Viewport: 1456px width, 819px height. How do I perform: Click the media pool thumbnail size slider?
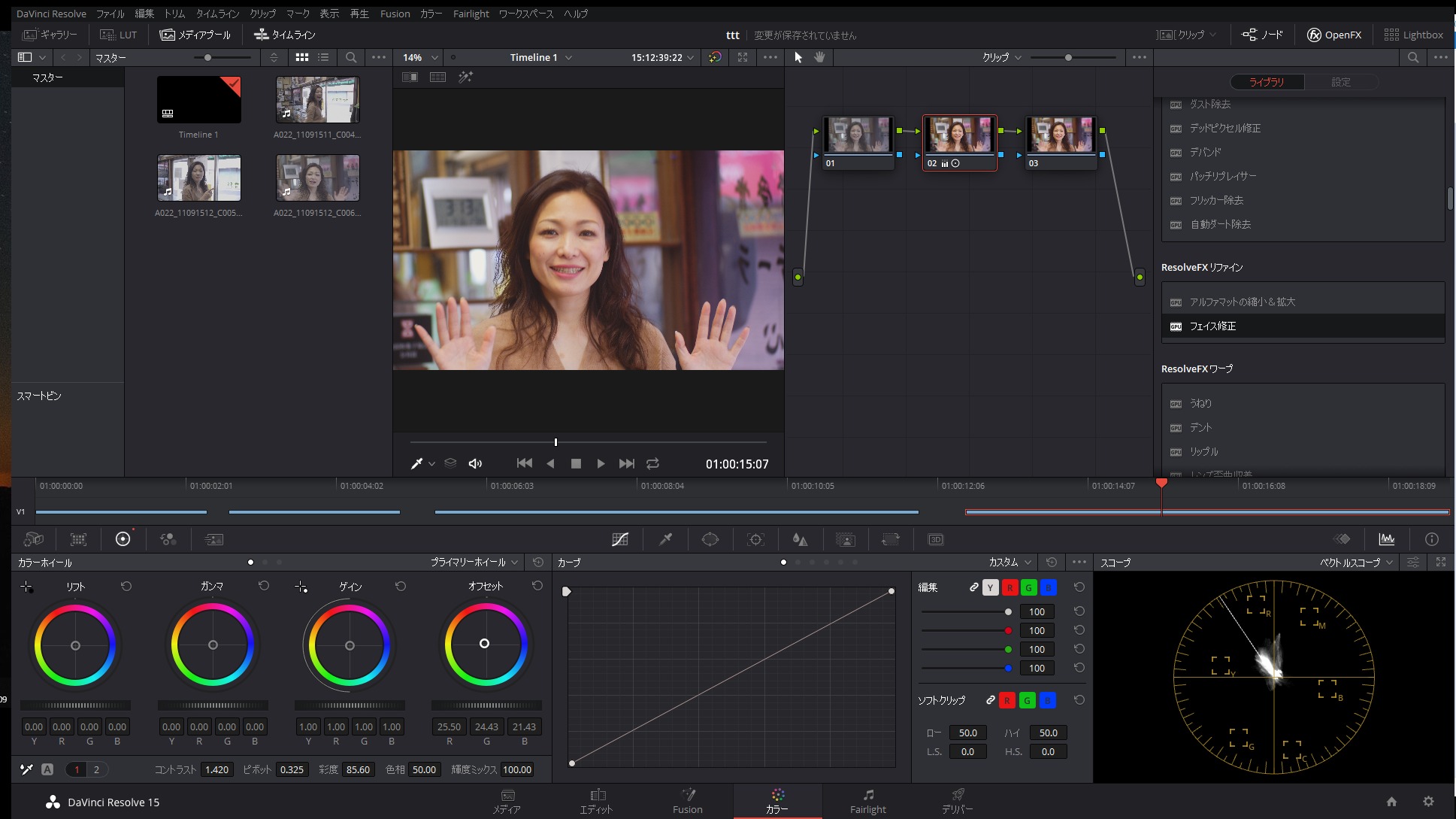[x=208, y=57]
